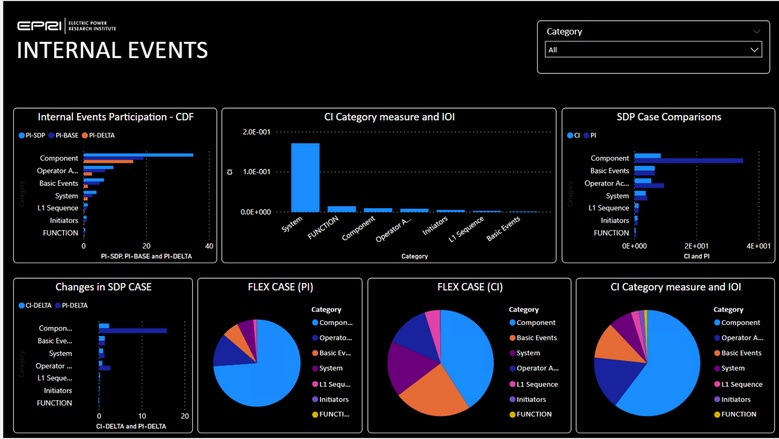Toggle PI-BASE legend in CDF chart
The width and height of the screenshot is (779, 439).
point(64,135)
